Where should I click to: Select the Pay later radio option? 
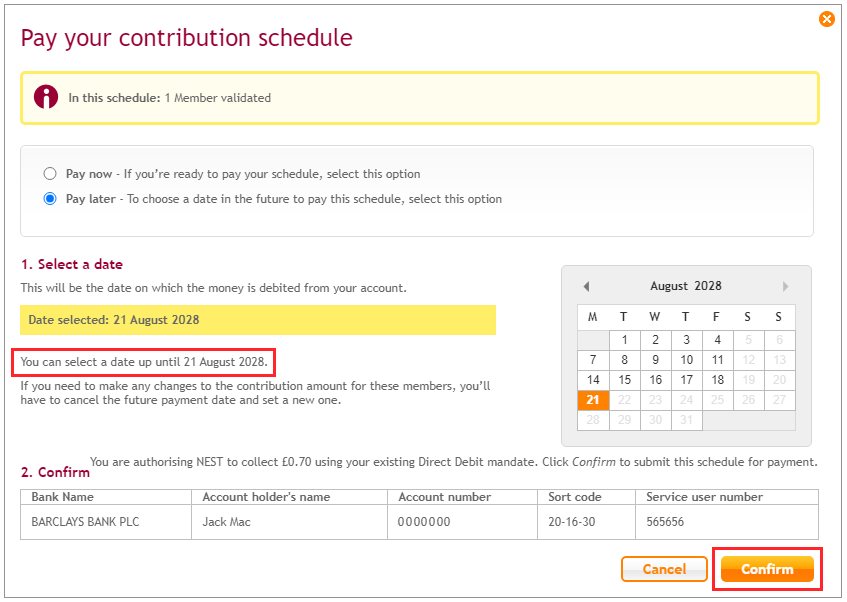[50, 199]
